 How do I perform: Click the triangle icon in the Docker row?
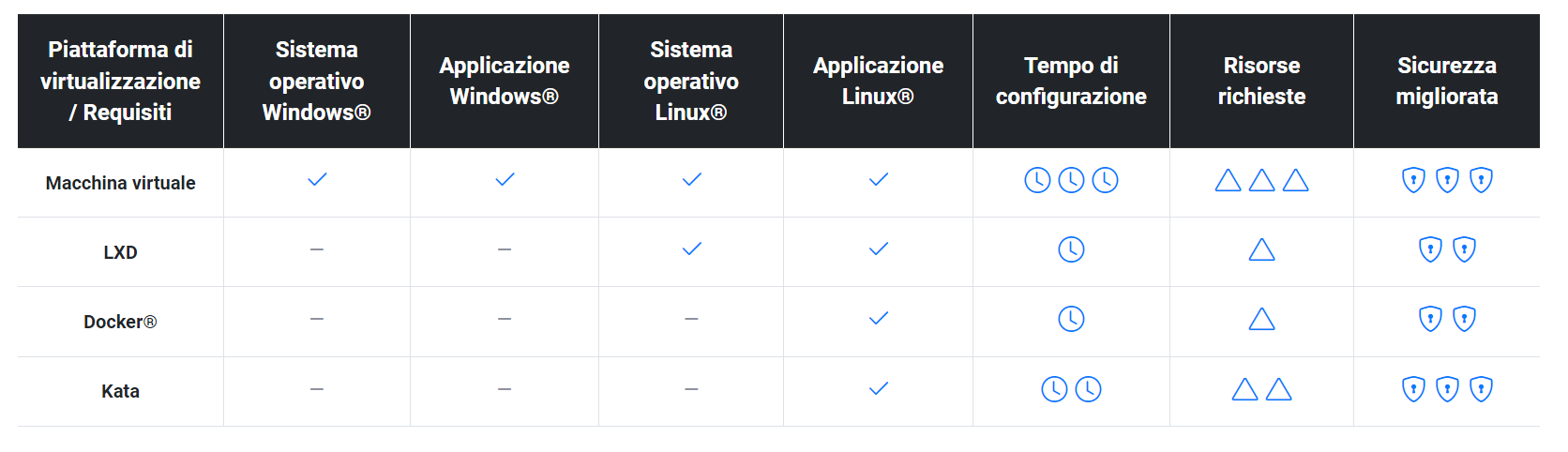[x=1261, y=320]
